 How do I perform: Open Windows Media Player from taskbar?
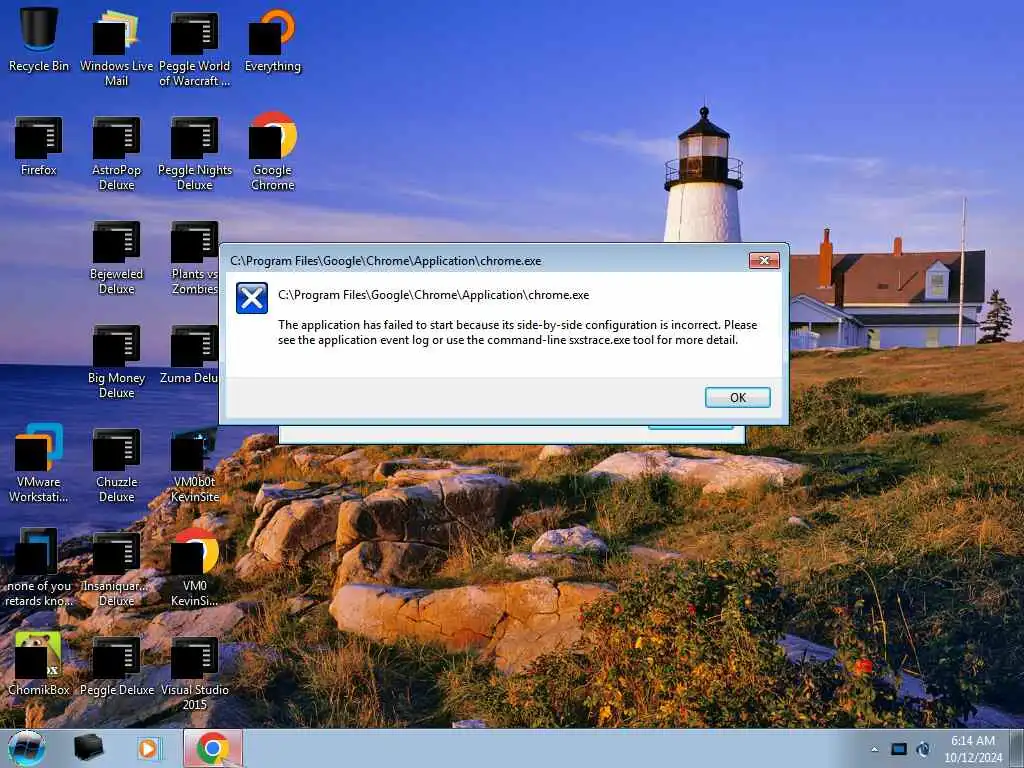[x=148, y=748]
